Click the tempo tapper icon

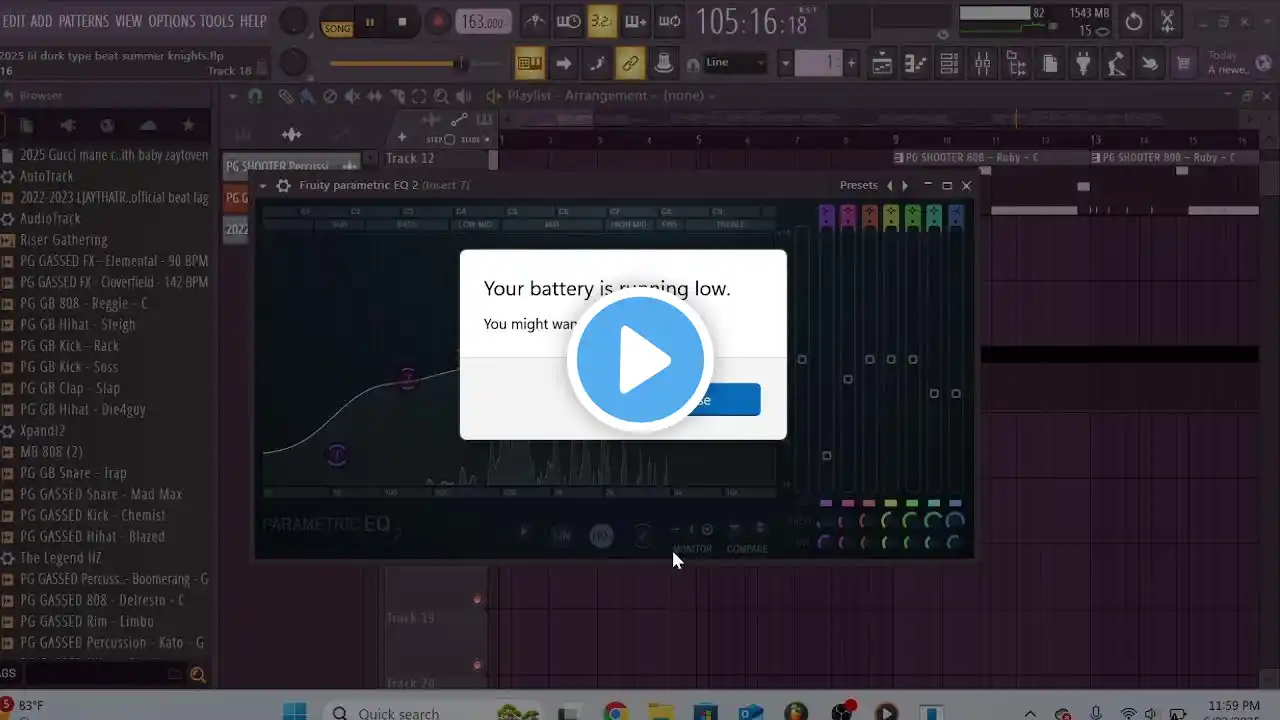1116,65
